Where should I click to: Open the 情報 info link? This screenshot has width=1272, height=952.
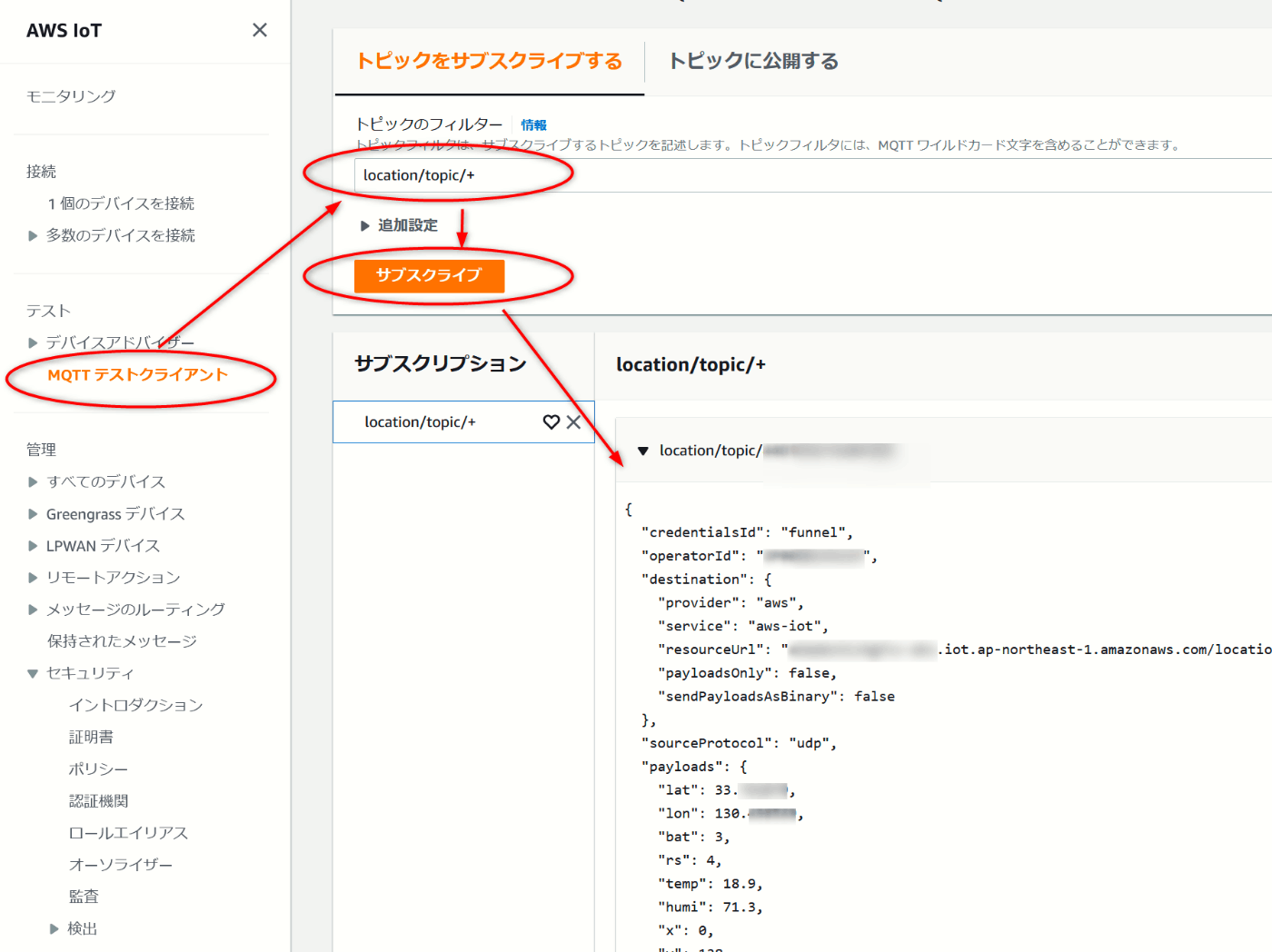pos(533,125)
